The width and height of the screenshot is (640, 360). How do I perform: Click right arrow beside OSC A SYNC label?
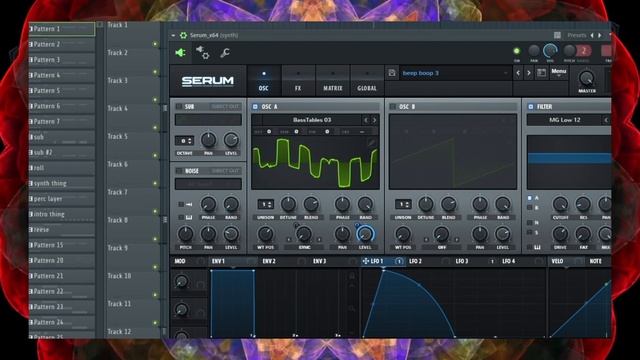(319, 239)
